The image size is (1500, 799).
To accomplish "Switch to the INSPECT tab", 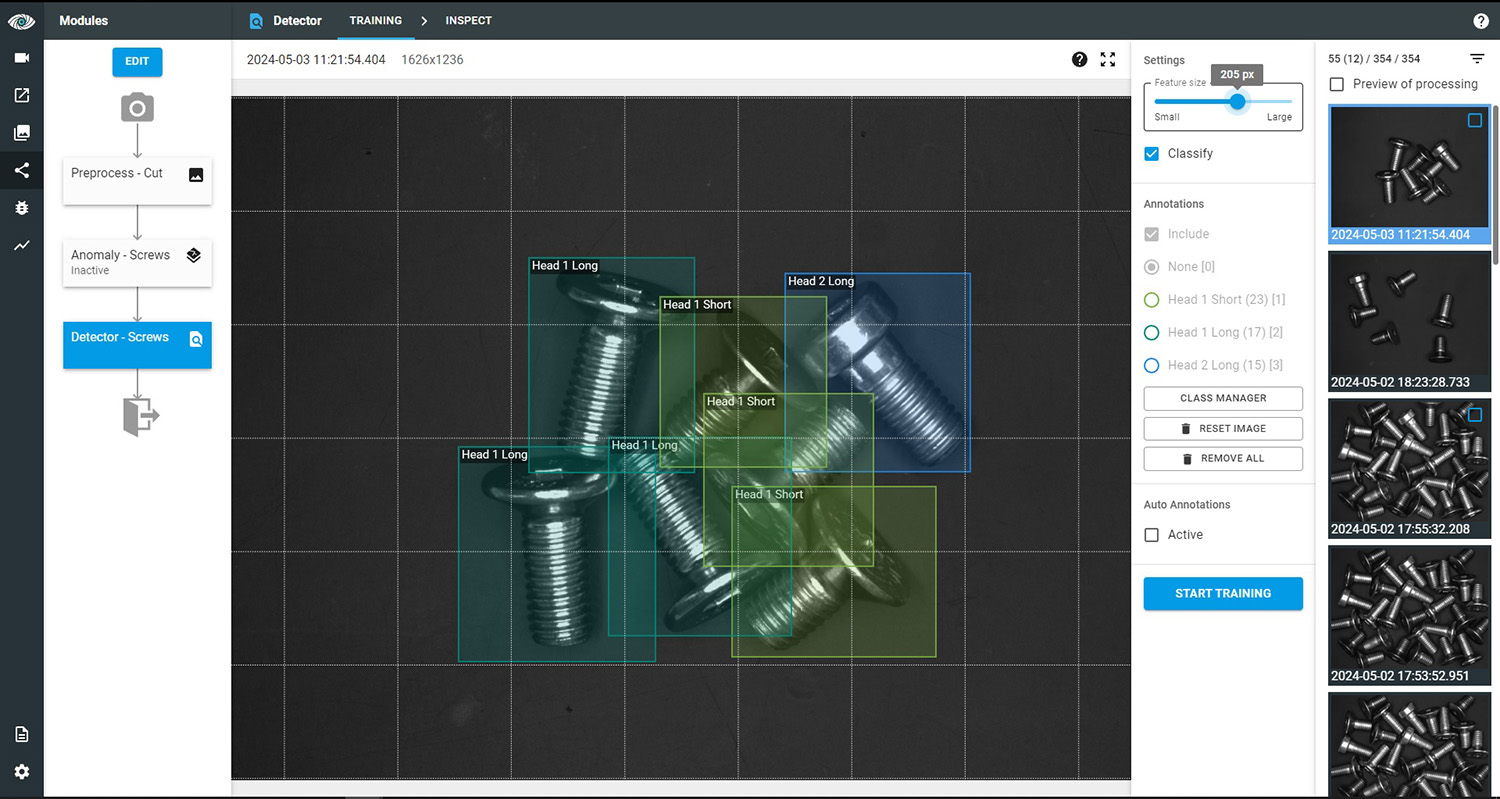I will click(468, 20).
